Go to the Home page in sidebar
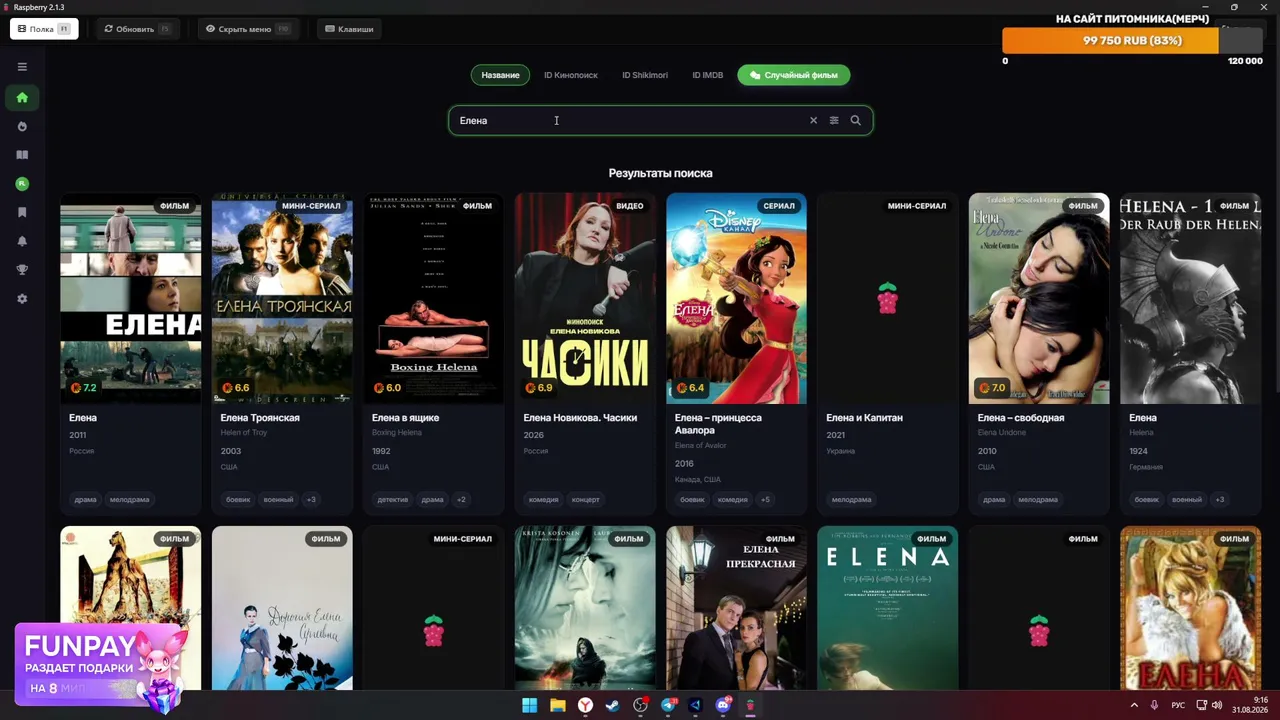1280x720 pixels. [x=22, y=98]
